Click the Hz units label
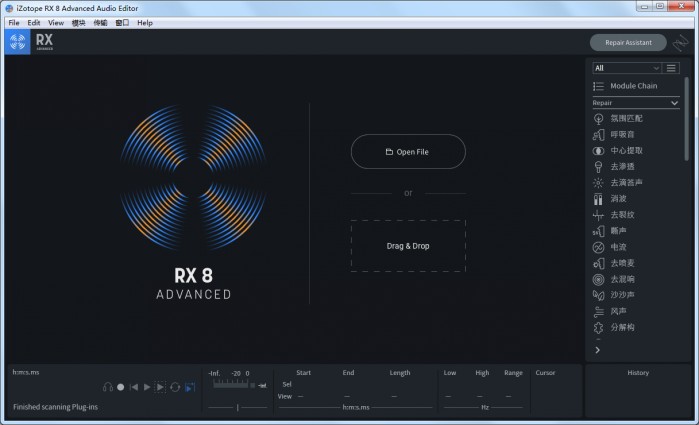This screenshot has height=425, width=699. (485, 408)
